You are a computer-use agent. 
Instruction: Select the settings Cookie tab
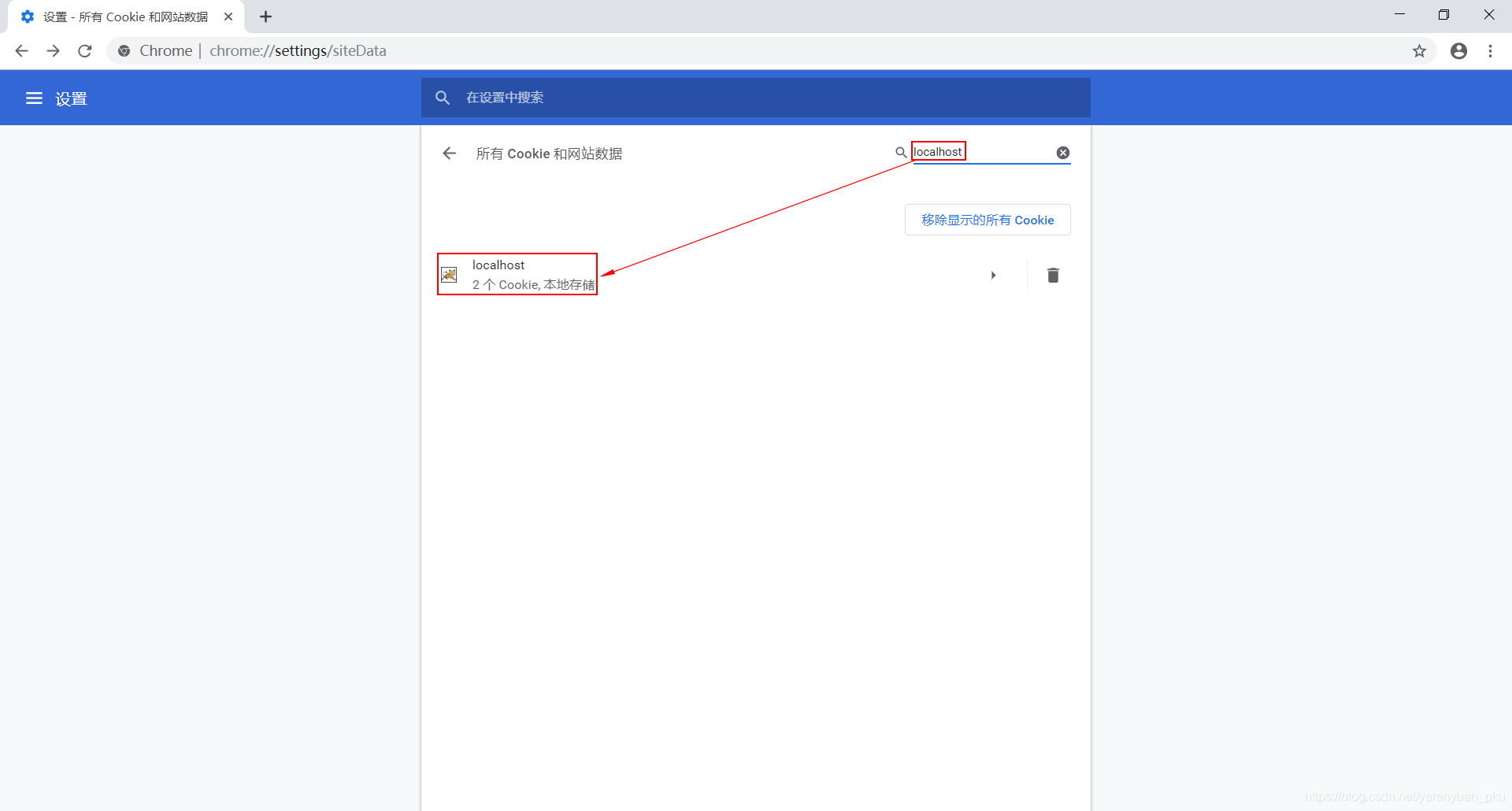[x=126, y=17]
